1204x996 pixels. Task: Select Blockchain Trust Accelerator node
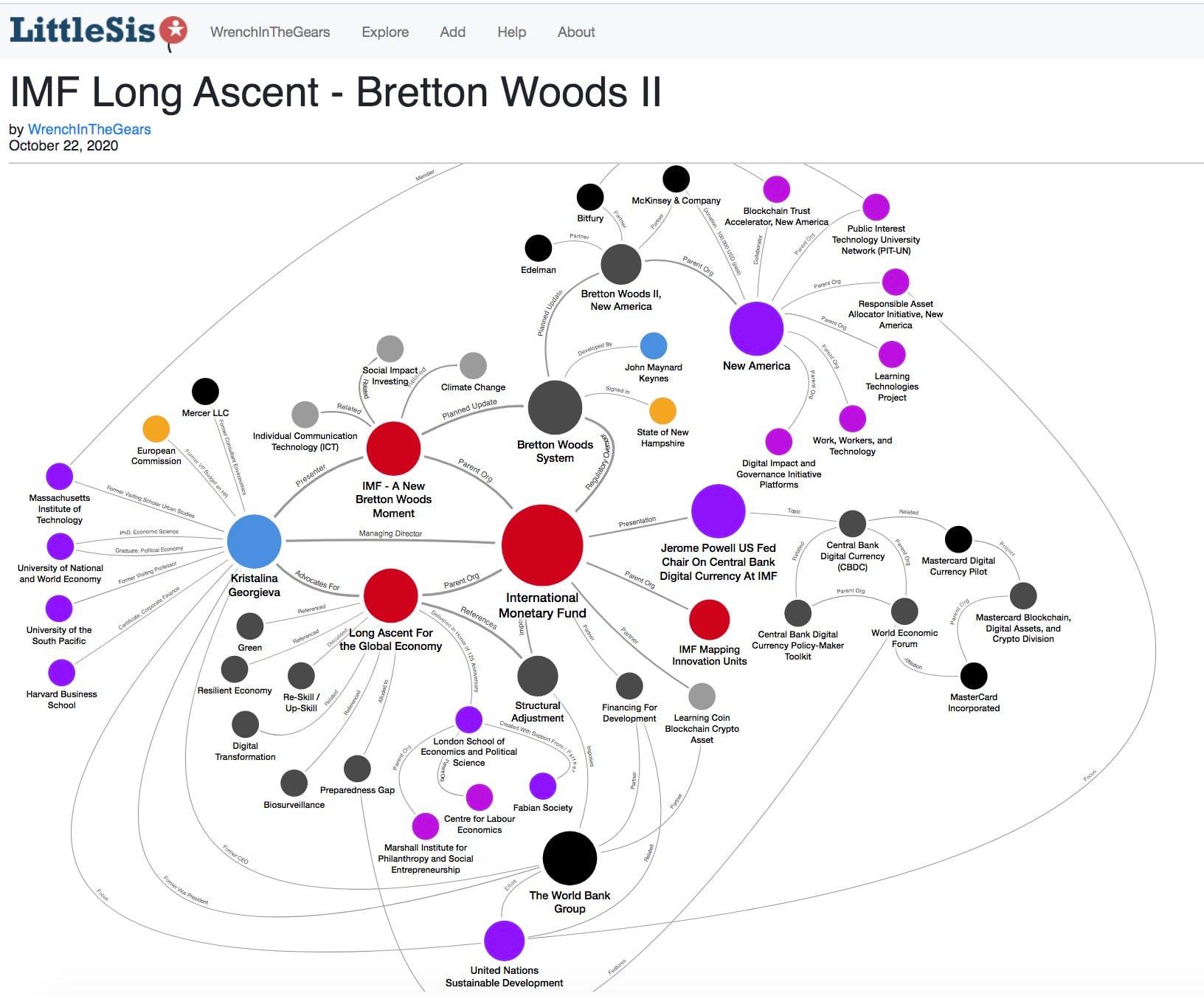776,190
